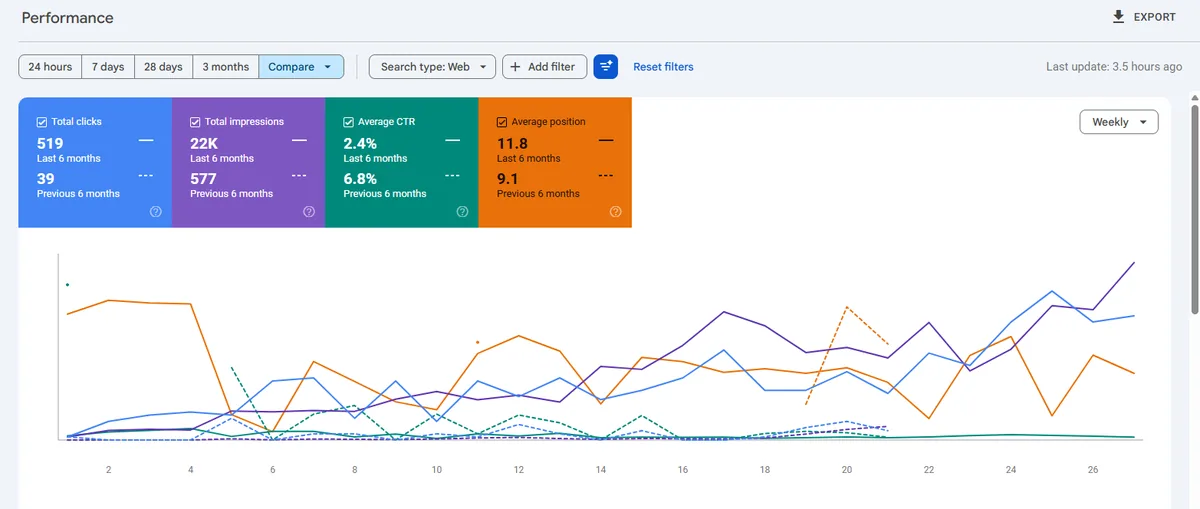Click the Add filter button
The image size is (1200, 509).
(543, 67)
